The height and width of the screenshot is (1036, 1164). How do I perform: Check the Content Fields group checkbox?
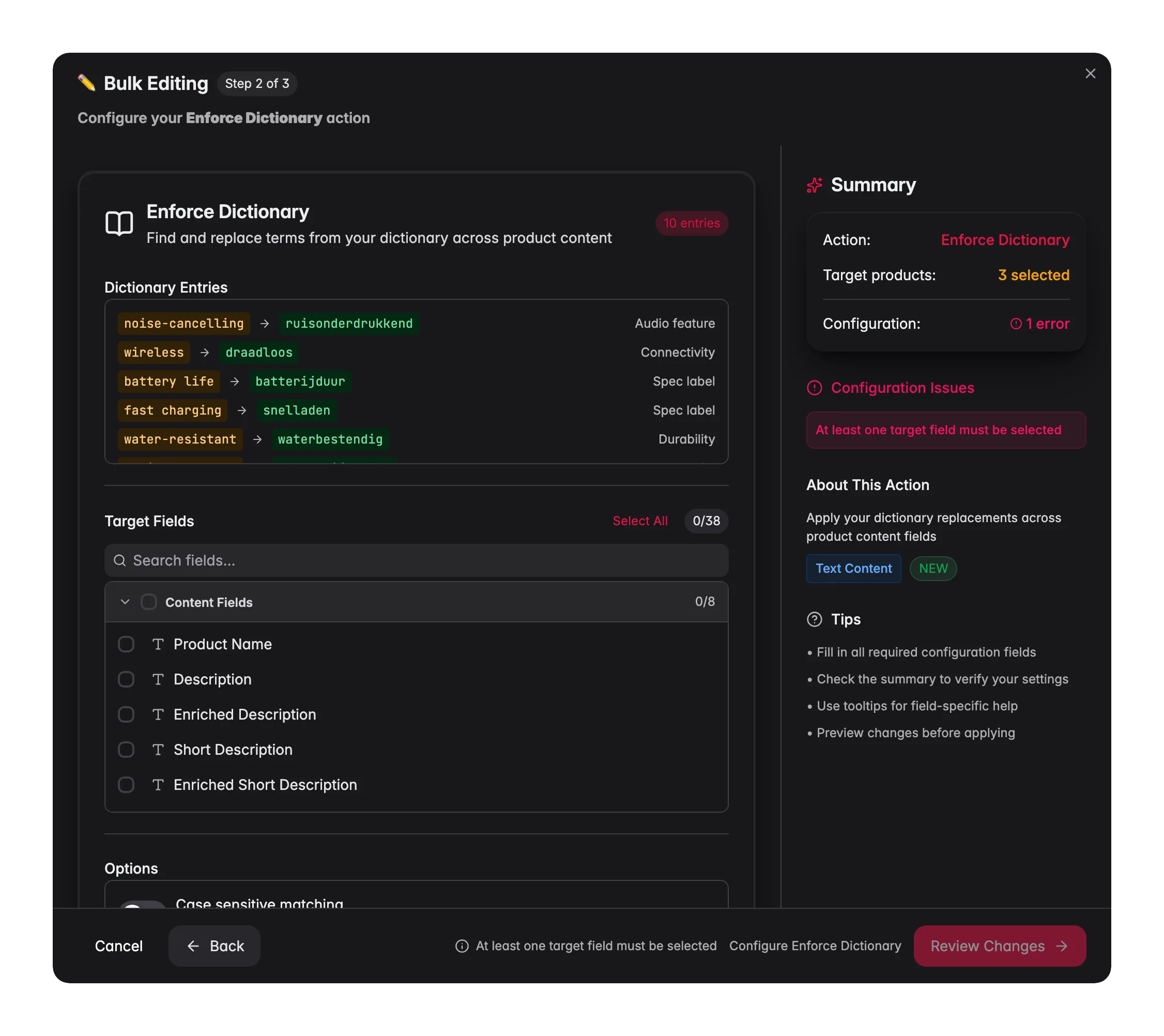(x=149, y=602)
